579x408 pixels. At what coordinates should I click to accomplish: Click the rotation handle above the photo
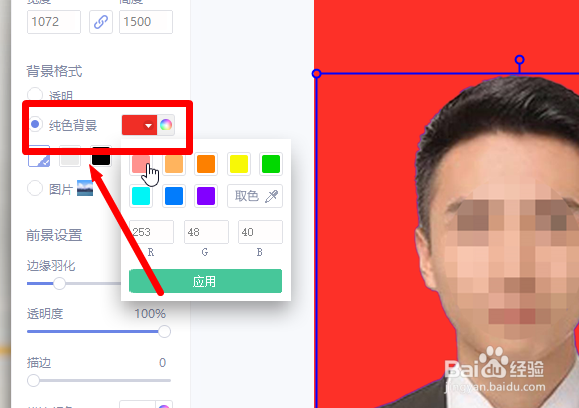[520, 60]
